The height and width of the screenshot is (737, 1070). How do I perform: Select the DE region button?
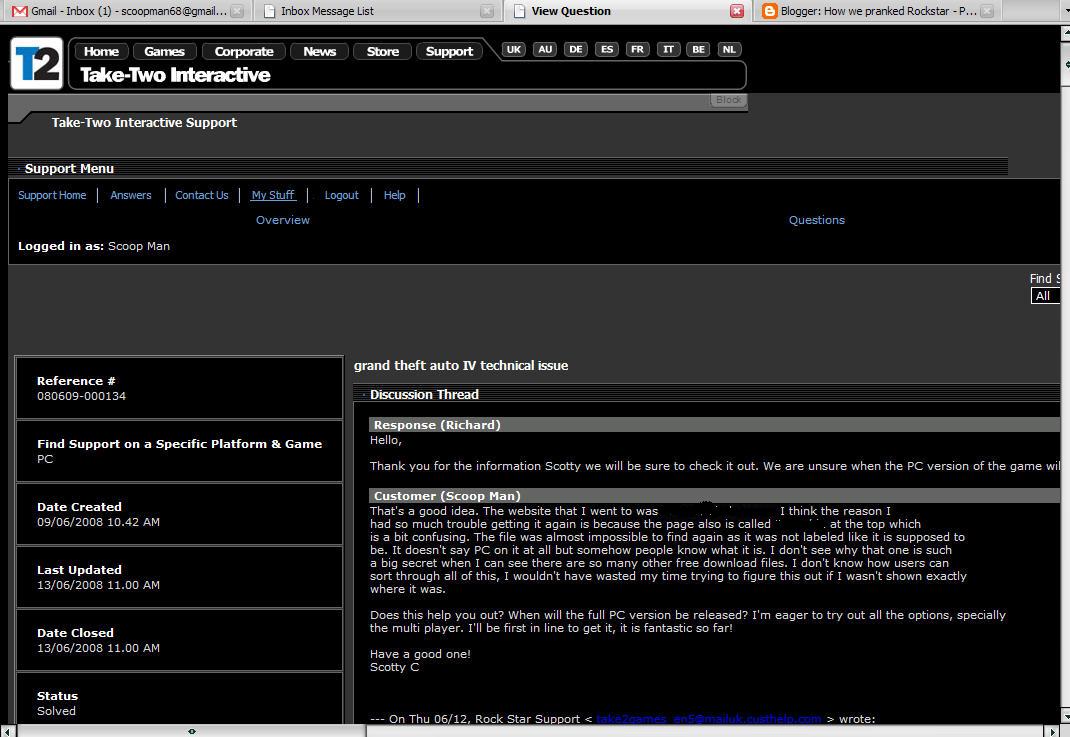[576, 49]
